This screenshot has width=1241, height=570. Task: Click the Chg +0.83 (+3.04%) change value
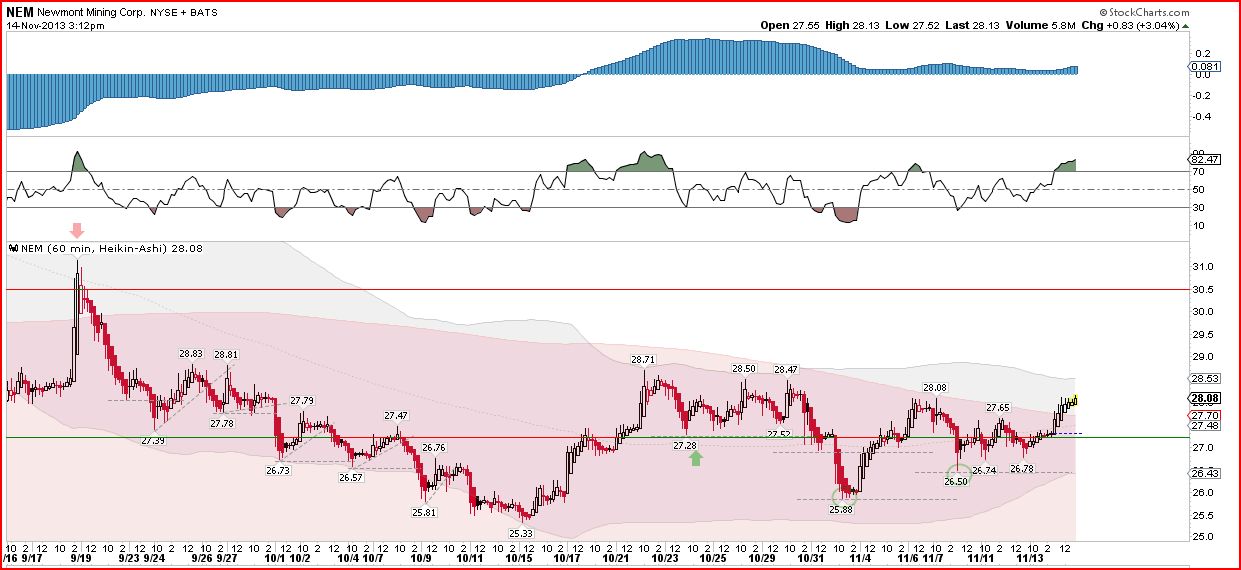click(x=1137, y=25)
